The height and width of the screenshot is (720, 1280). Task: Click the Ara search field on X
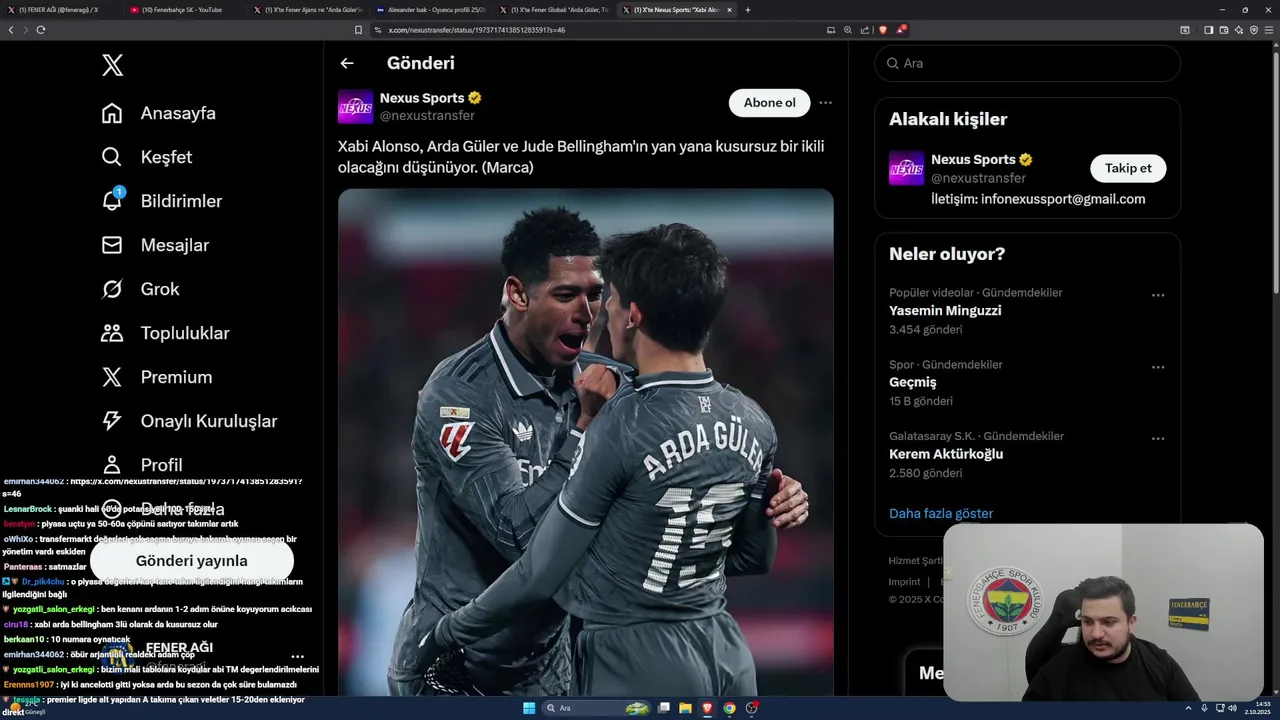pos(1027,63)
